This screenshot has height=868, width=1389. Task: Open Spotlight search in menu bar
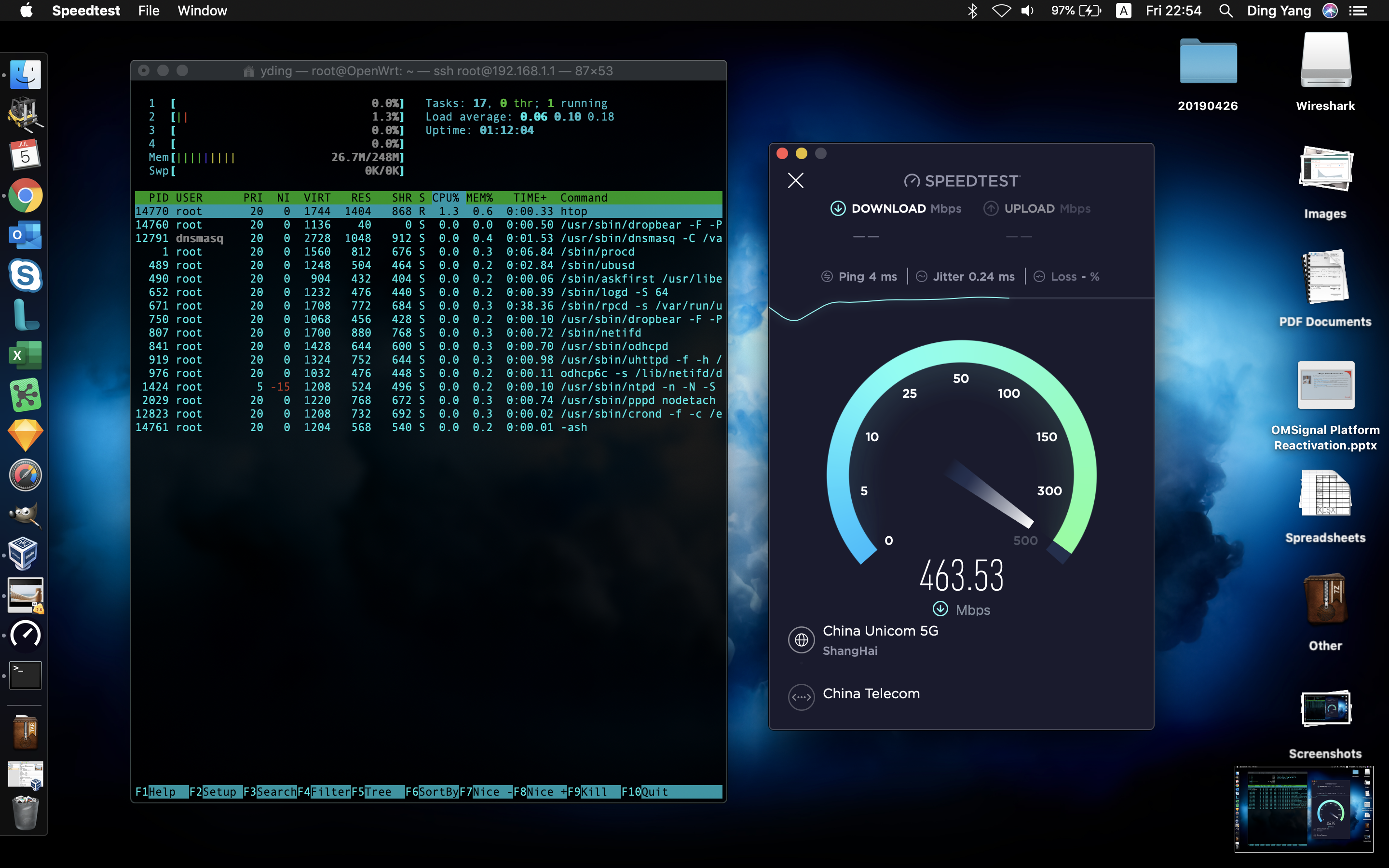(1226, 11)
